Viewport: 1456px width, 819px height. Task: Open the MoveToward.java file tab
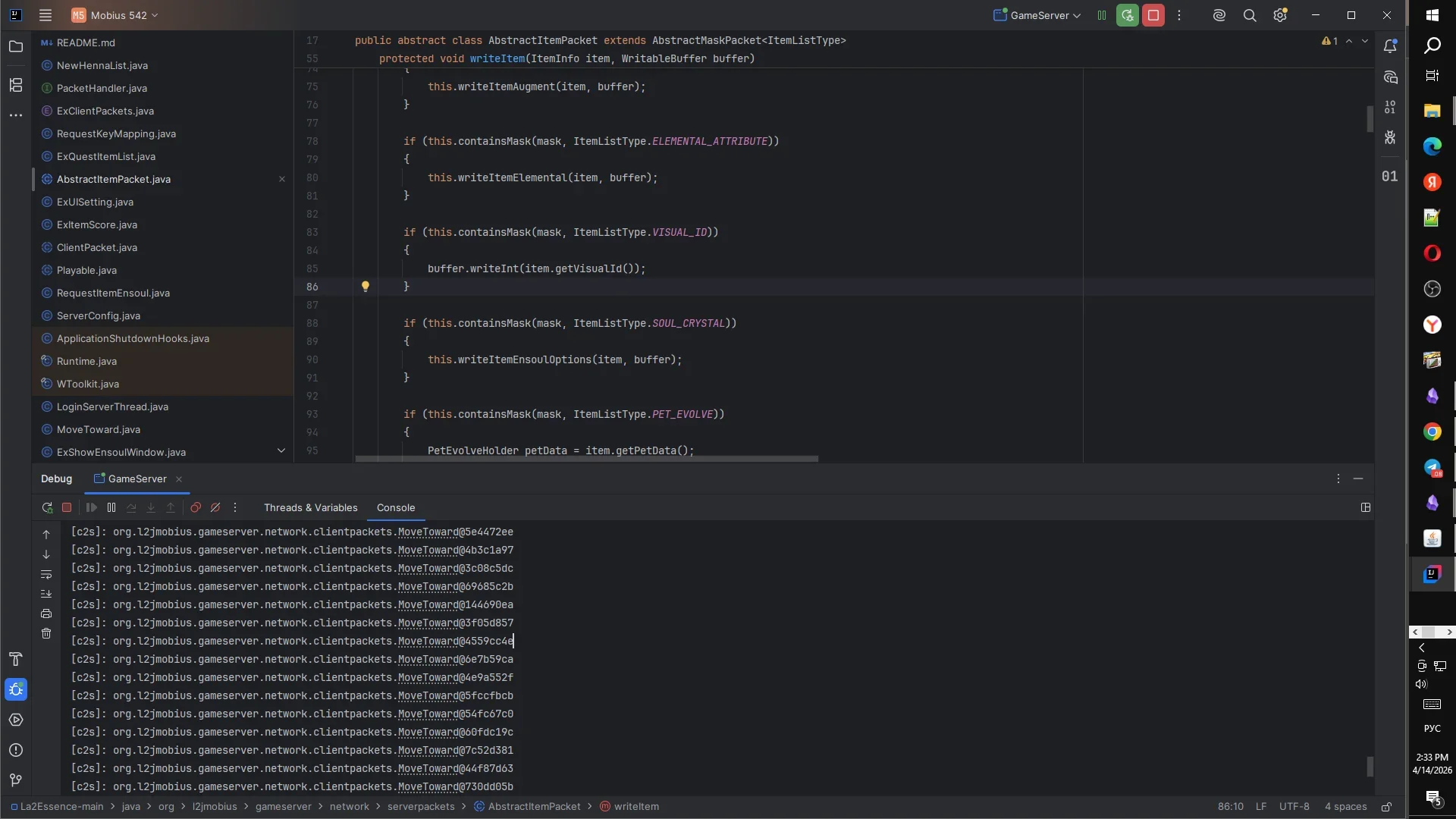click(162, 429)
